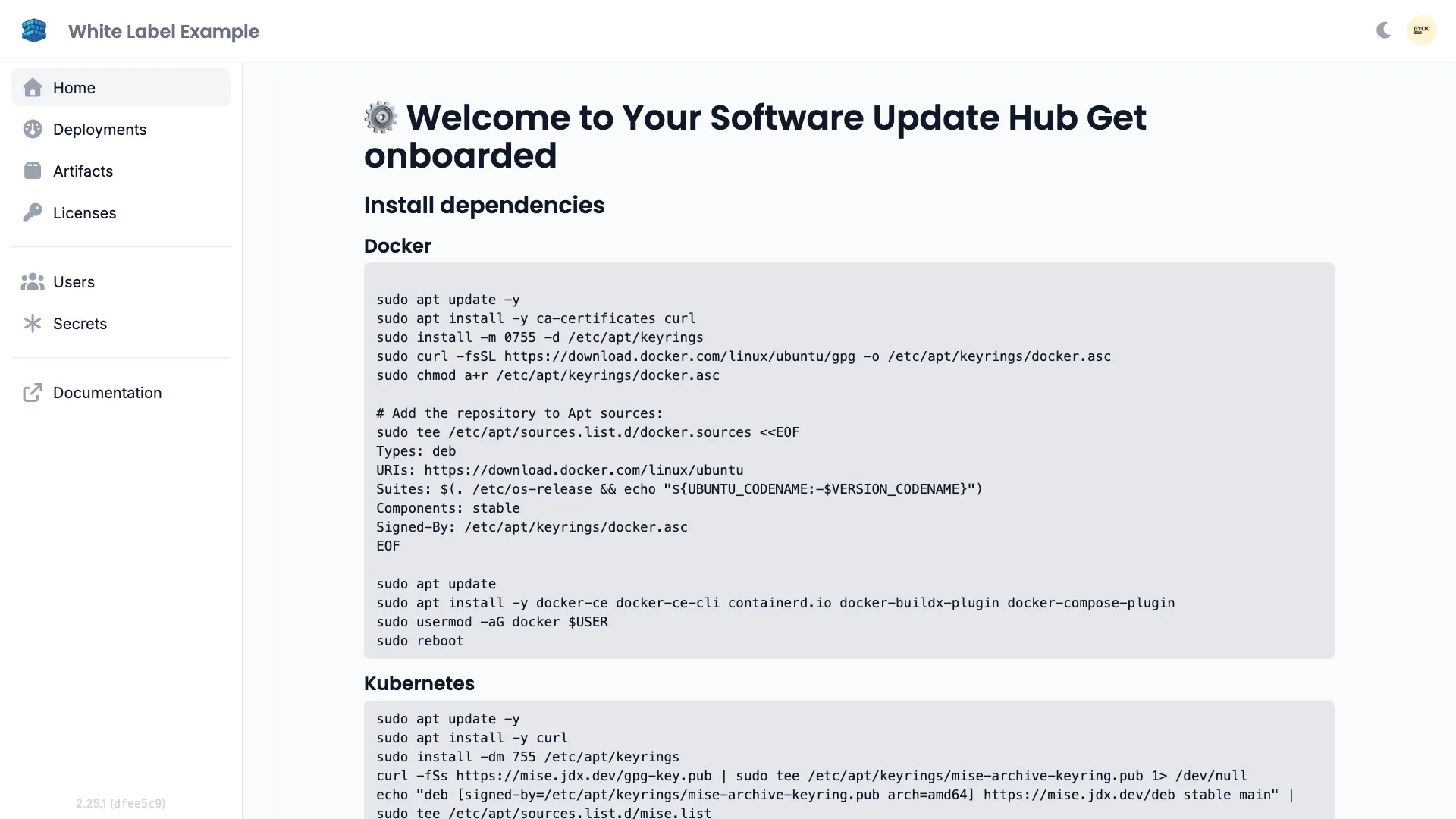The width and height of the screenshot is (1456, 819).
Task: Toggle dark mode with moon icon
Action: [1383, 30]
